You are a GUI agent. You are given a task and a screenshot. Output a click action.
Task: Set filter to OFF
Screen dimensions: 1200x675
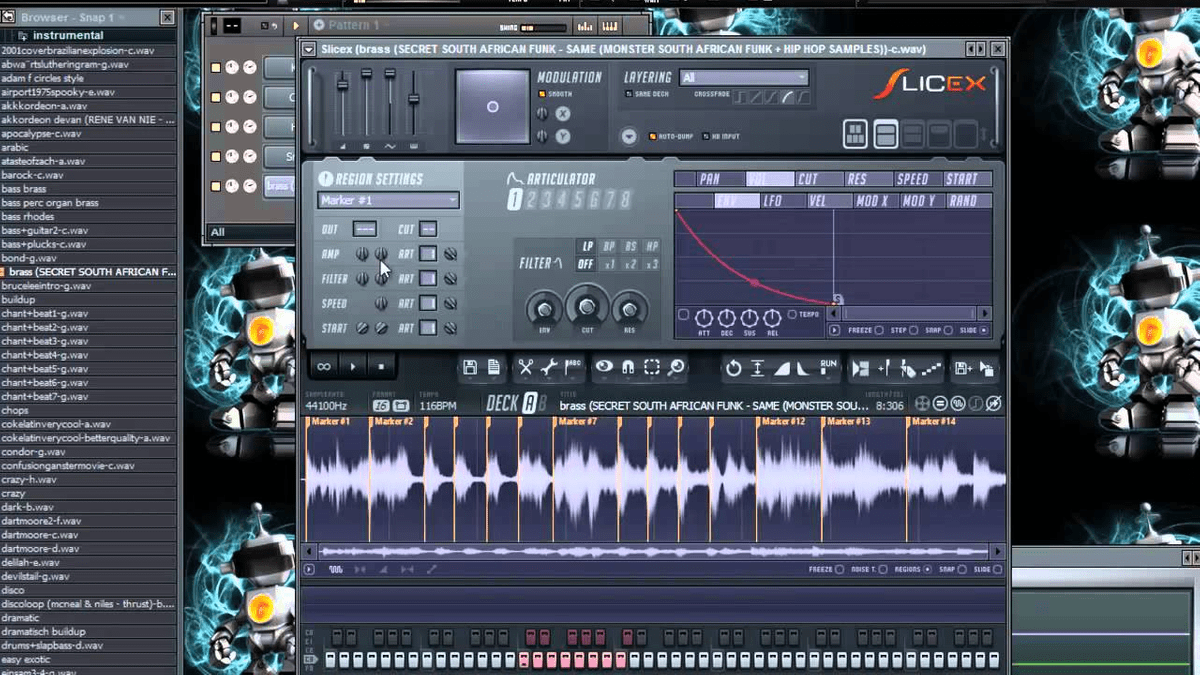(586, 264)
